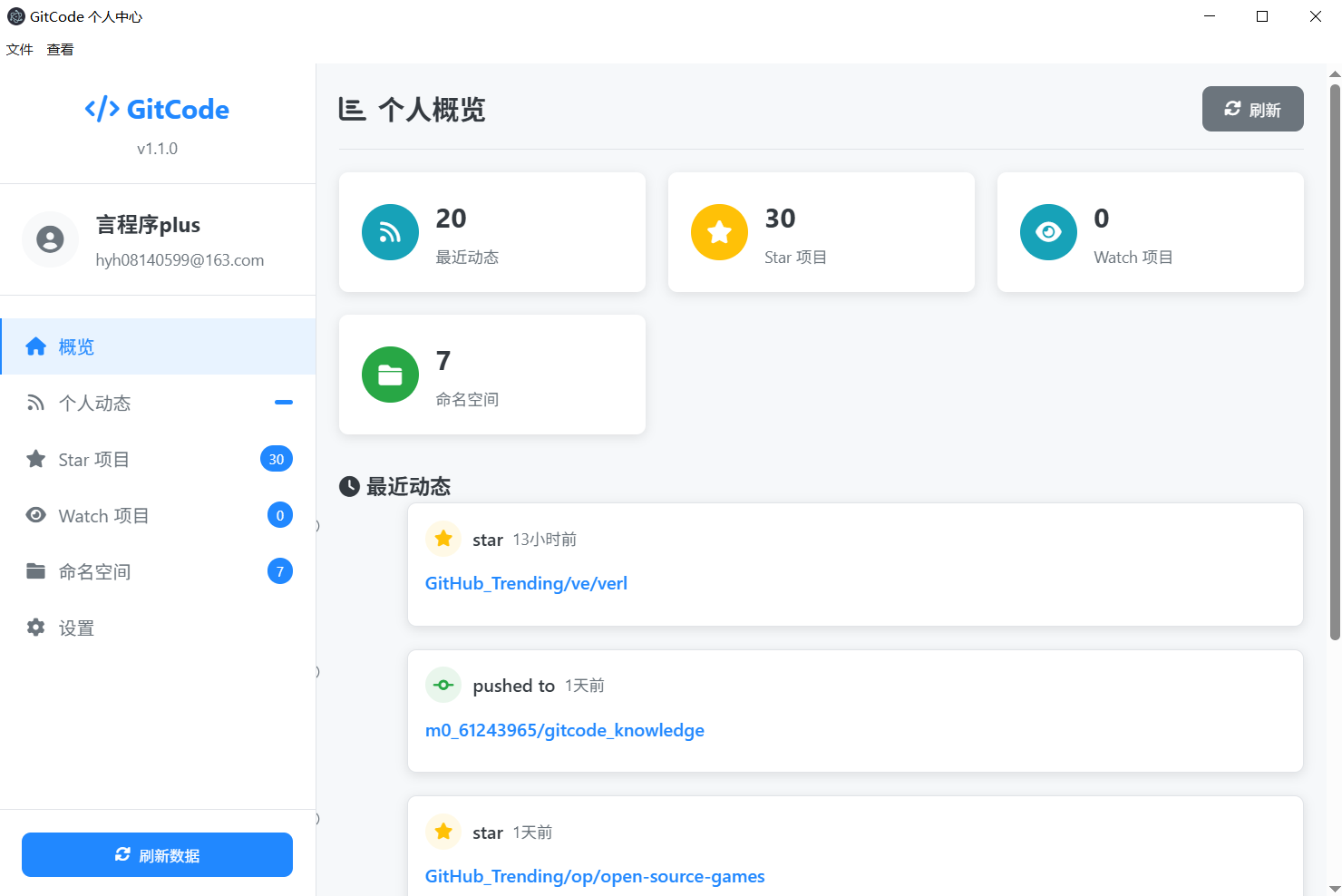
Task: Open the m0_61243965/gitcode_knowledge link
Action: click(564, 730)
